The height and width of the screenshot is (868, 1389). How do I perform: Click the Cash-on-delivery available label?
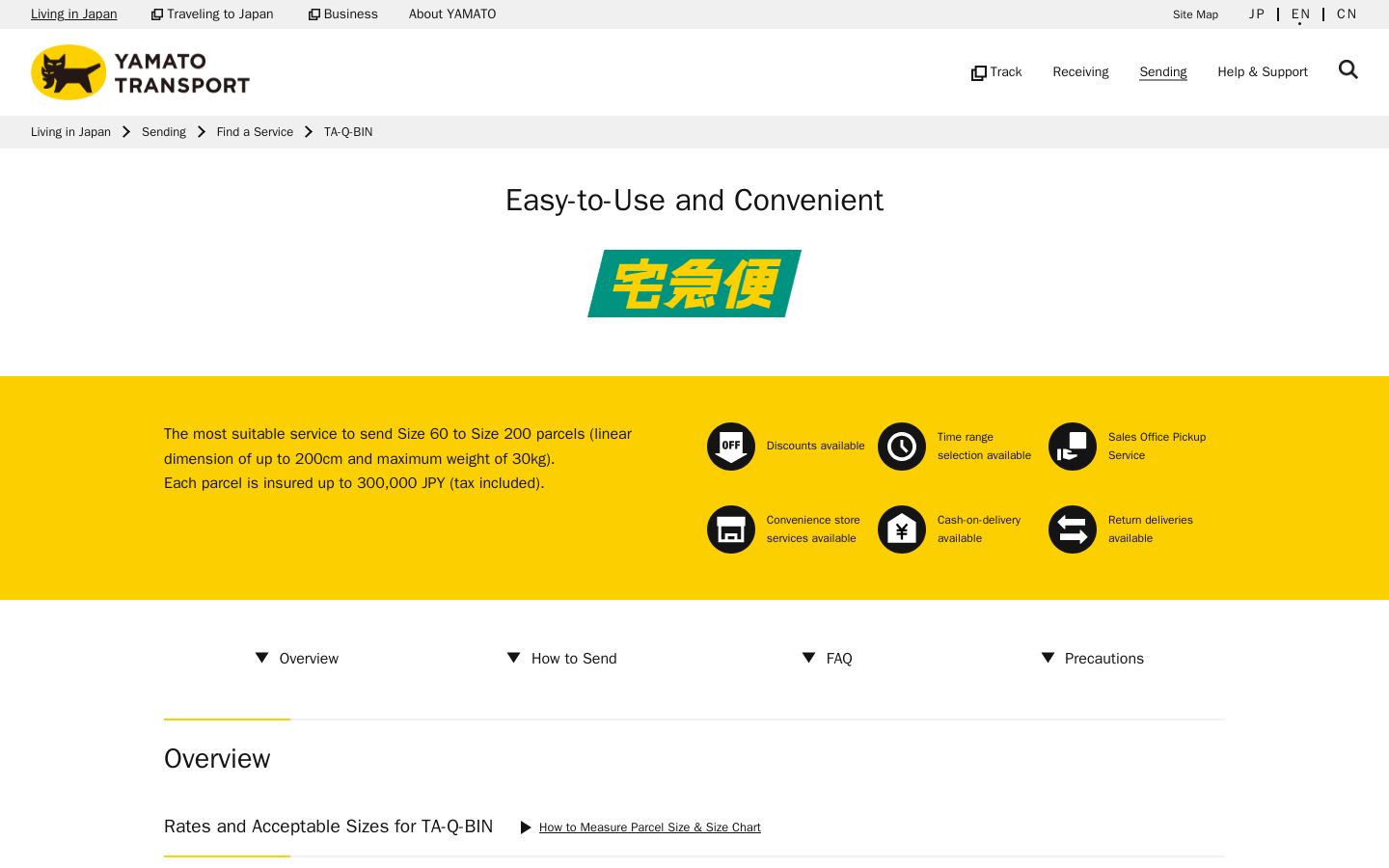pos(979,529)
